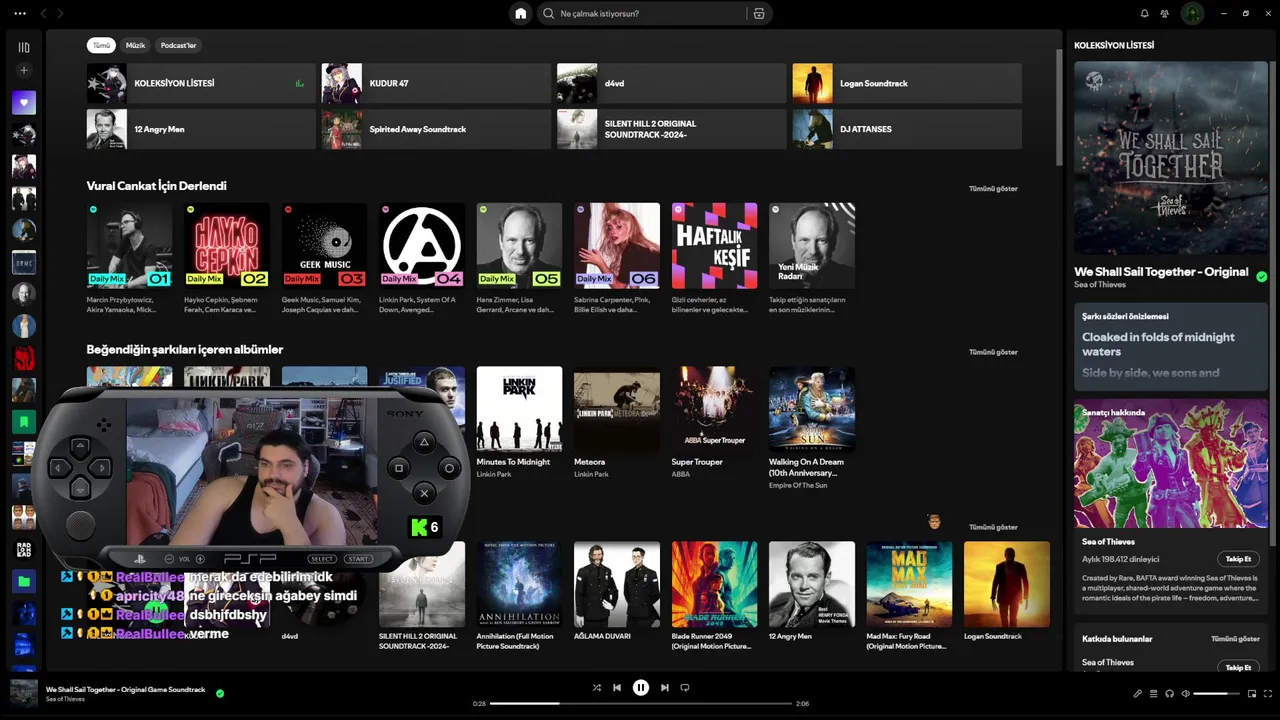Image resolution: width=1280 pixels, height=720 pixels.
Task: Open lyrics microphone icon in bottom bar
Action: (x=1137, y=693)
